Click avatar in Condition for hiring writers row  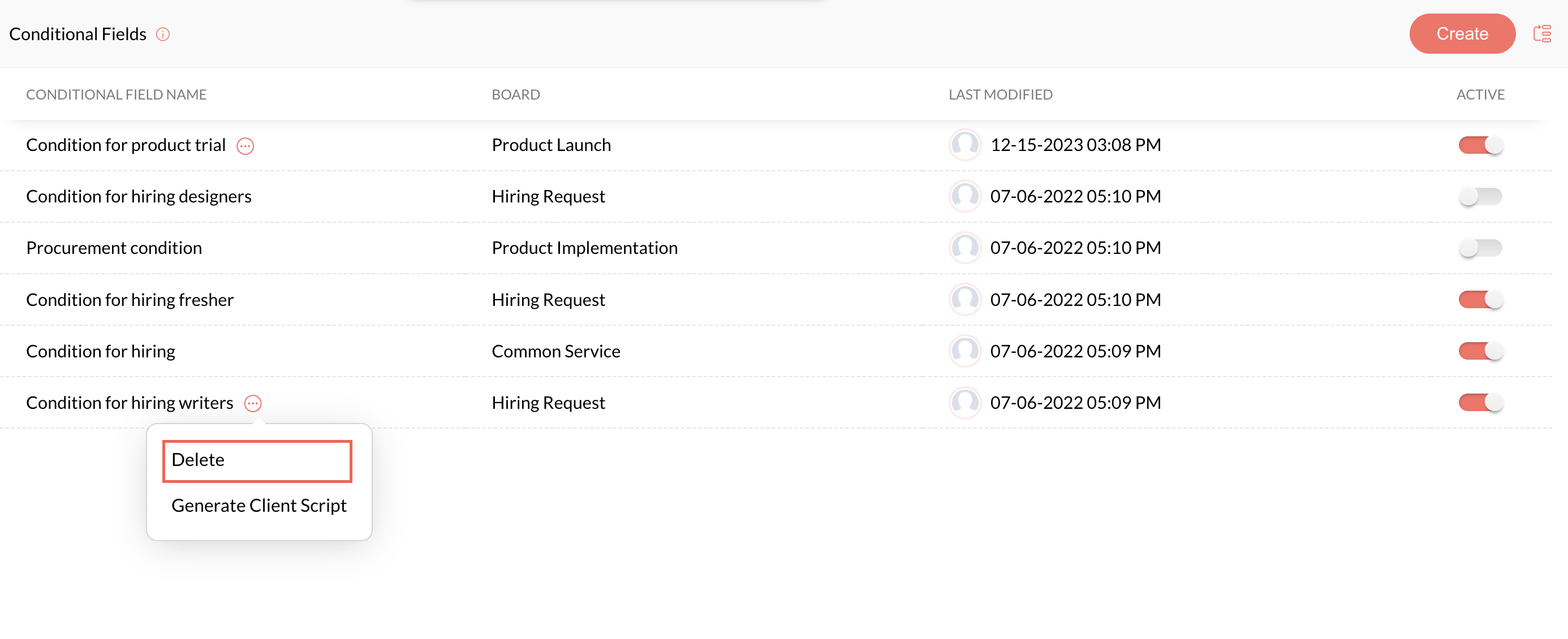tap(964, 403)
